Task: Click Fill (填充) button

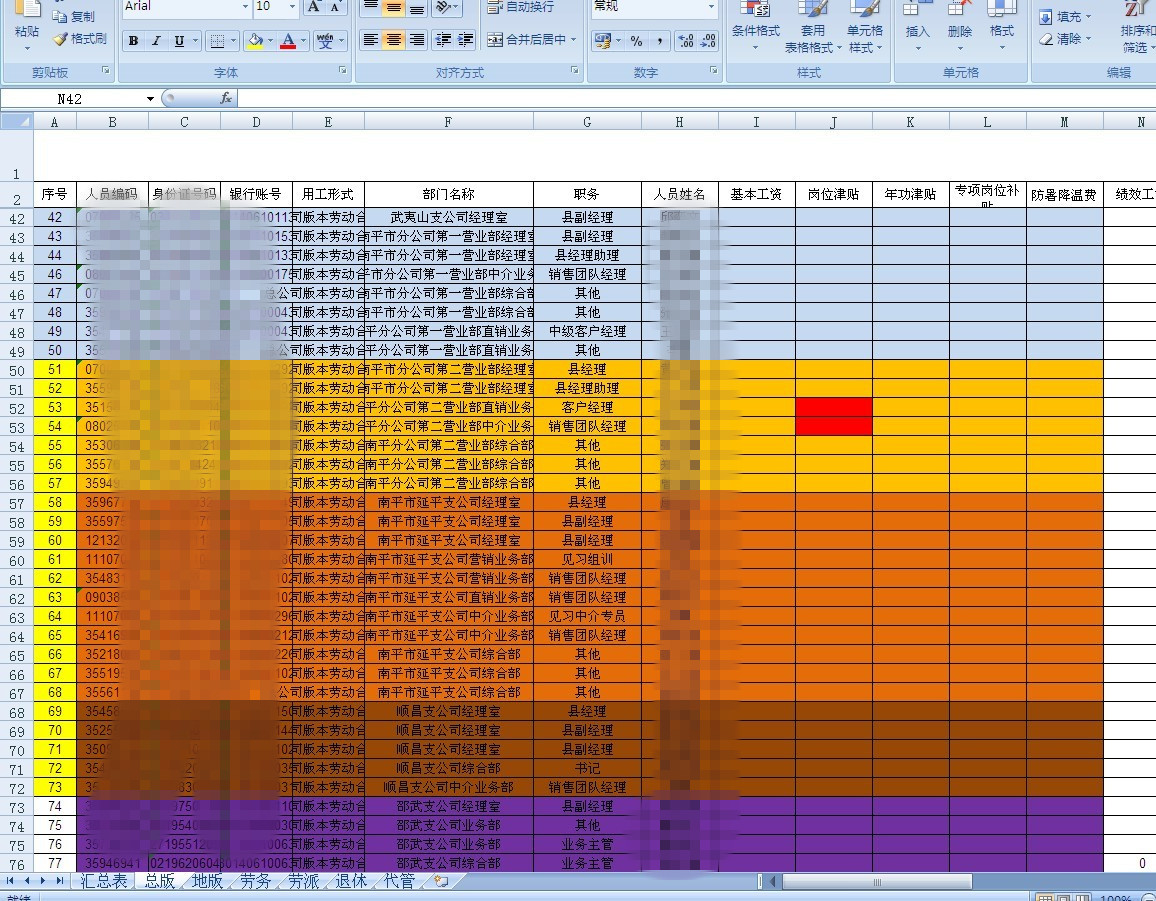Action: [x=1065, y=16]
